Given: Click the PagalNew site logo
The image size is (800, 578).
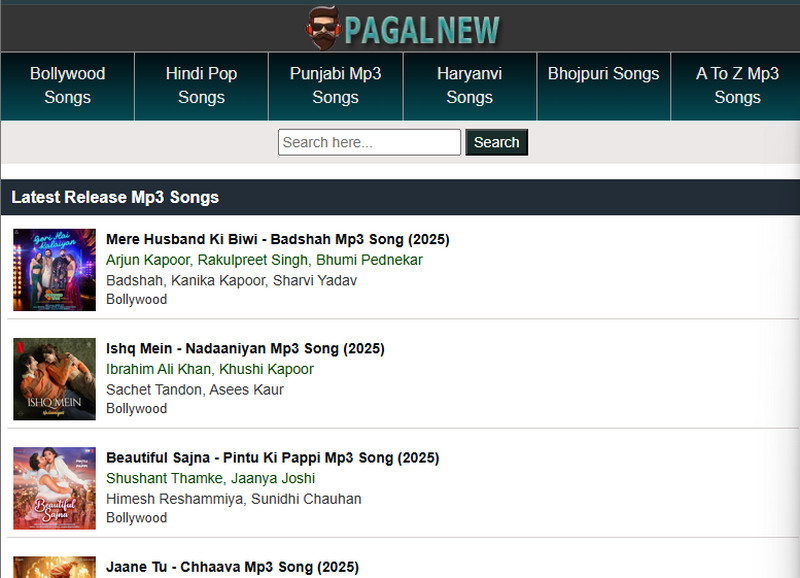Looking at the screenshot, I should tap(403, 29).
